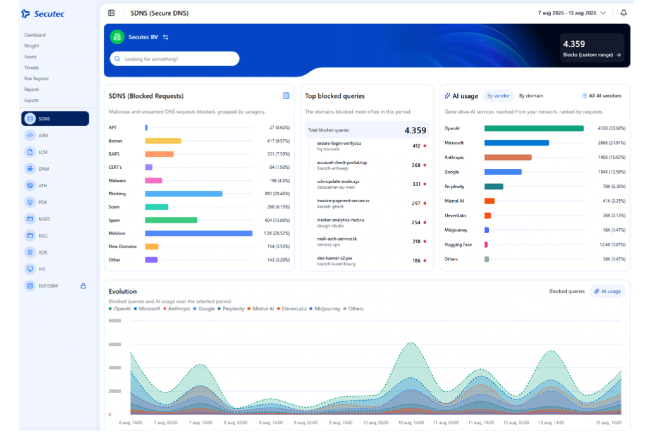The height and width of the screenshot is (433, 650).
Task: Click the lock icon beside DLP/OBM
Action: click(x=83, y=285)
